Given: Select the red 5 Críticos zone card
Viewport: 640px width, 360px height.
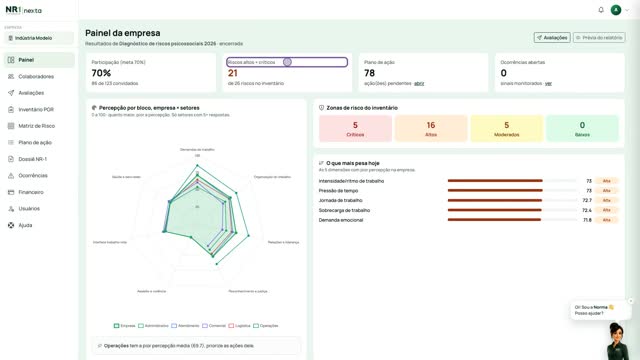Looking at the screenshot, I should tap(355, 129).
